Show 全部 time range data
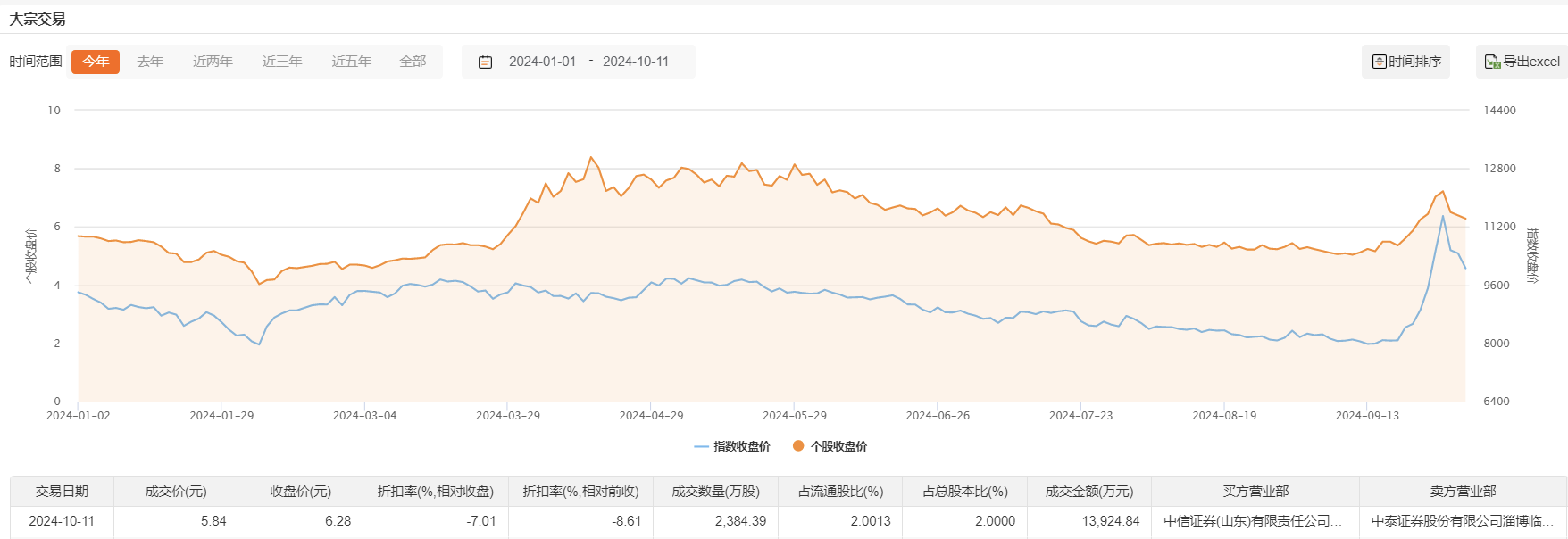Screen dimensions: 1568x539 pyautogui.click(x=413, y=62)
